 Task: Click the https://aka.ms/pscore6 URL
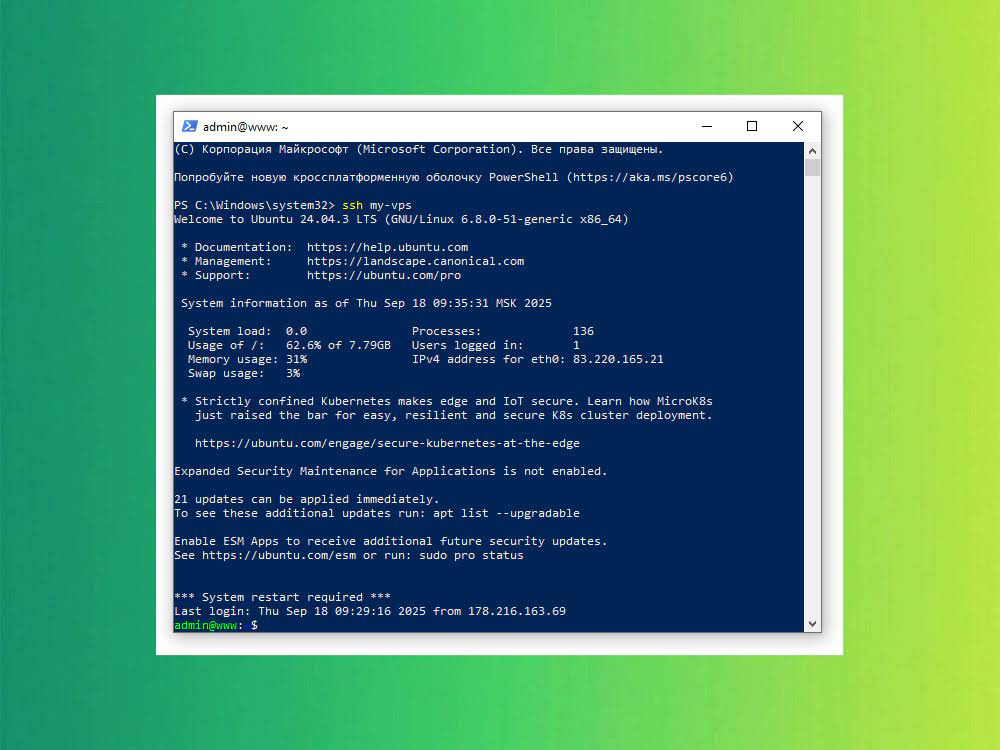(649, 177)
